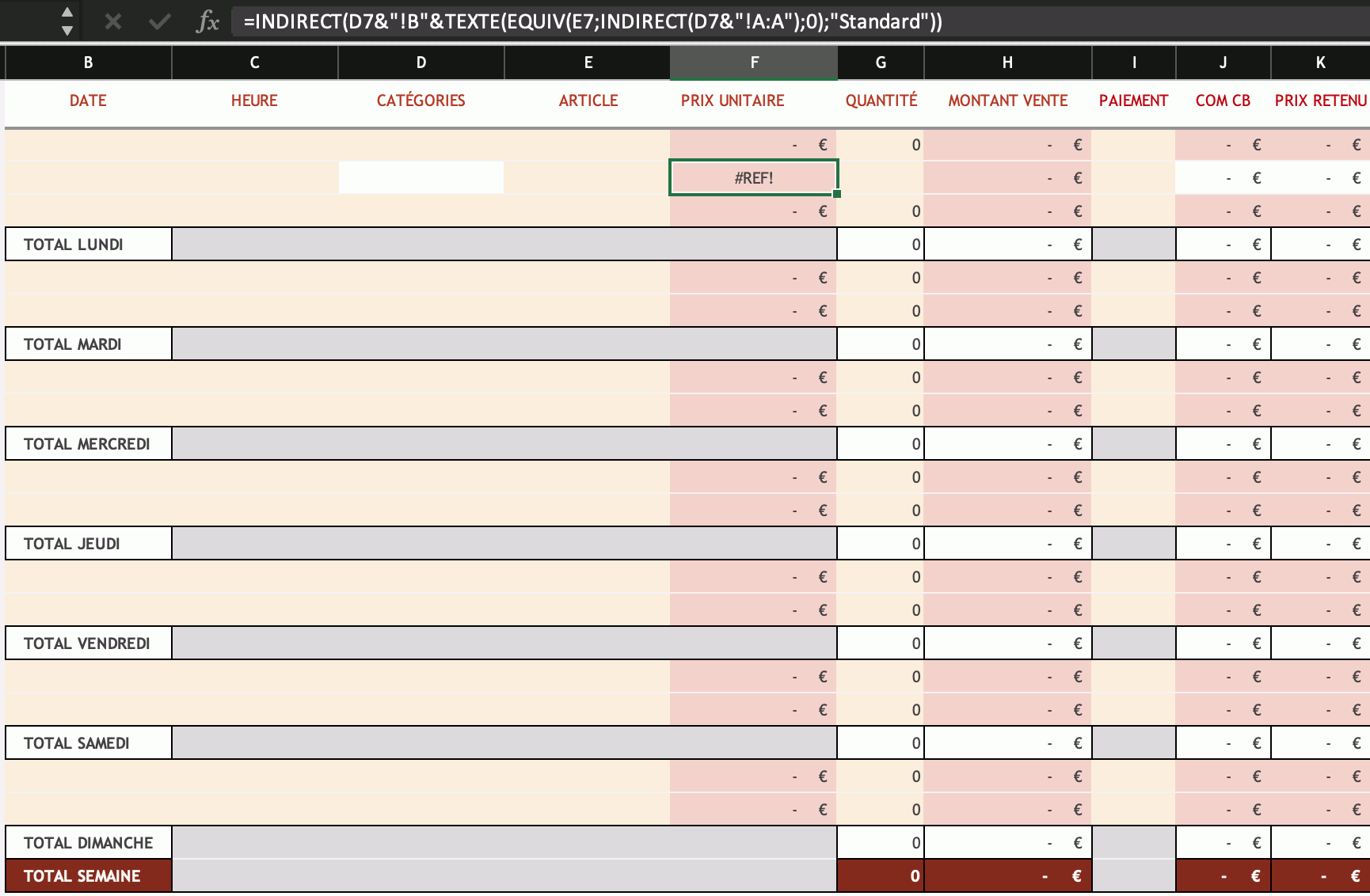The height and width of the screenshot is (896, 1370).
Task: Click inside the formula bar INDIRECT text
Action: 592,21
